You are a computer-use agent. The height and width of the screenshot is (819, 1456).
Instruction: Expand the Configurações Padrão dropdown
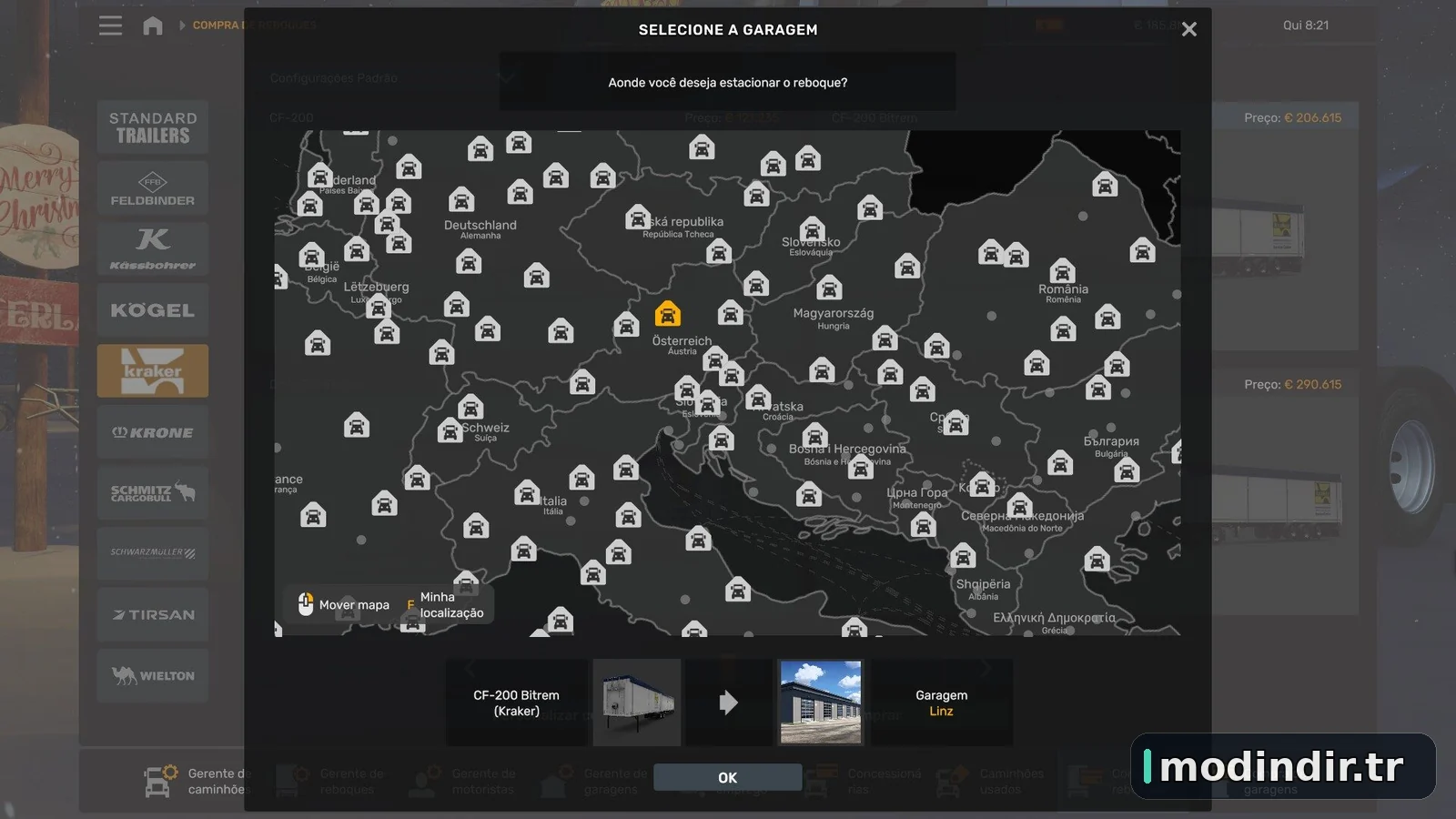[x=391, y=78]
